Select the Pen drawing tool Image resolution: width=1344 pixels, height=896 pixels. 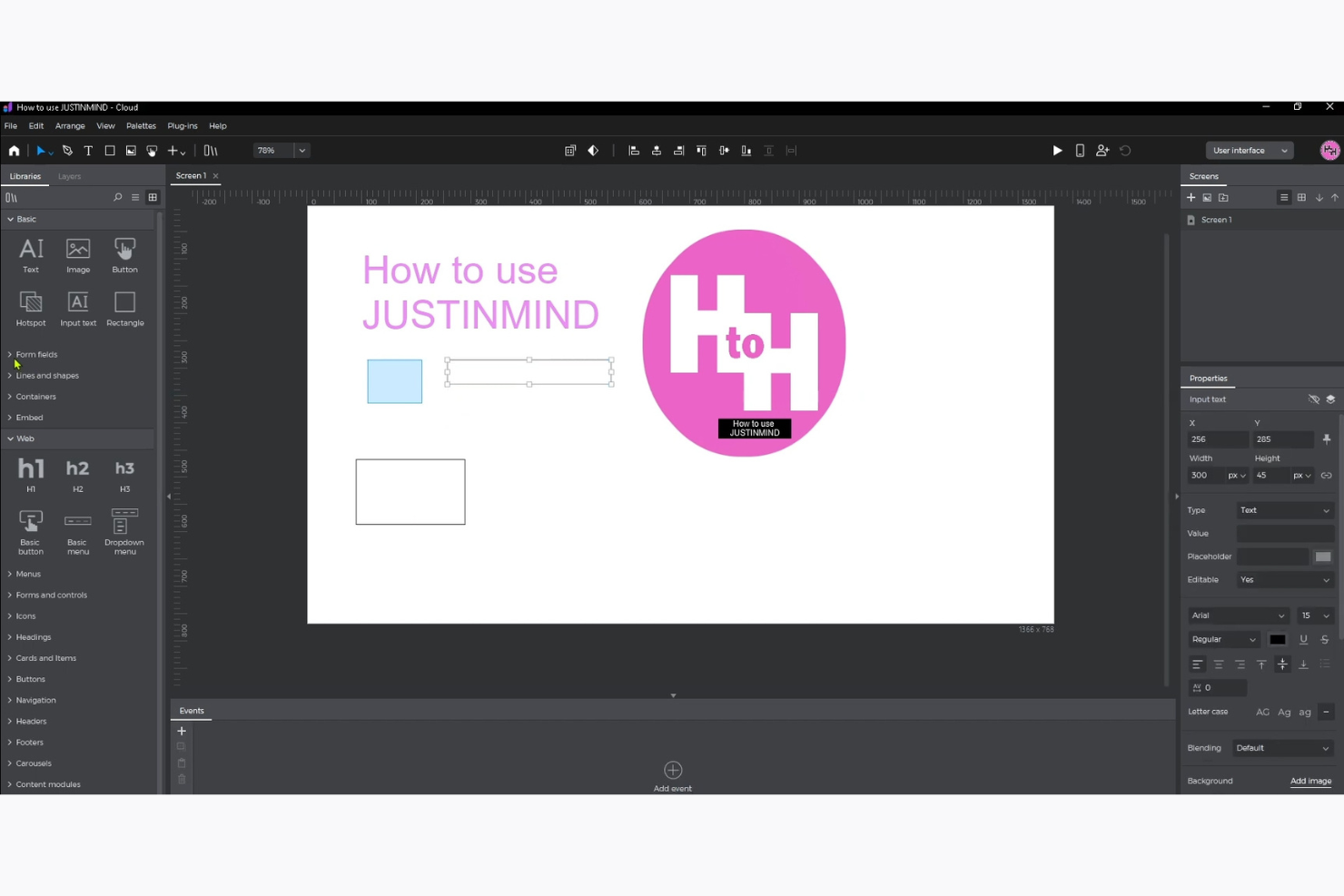(x=67, y=151)
